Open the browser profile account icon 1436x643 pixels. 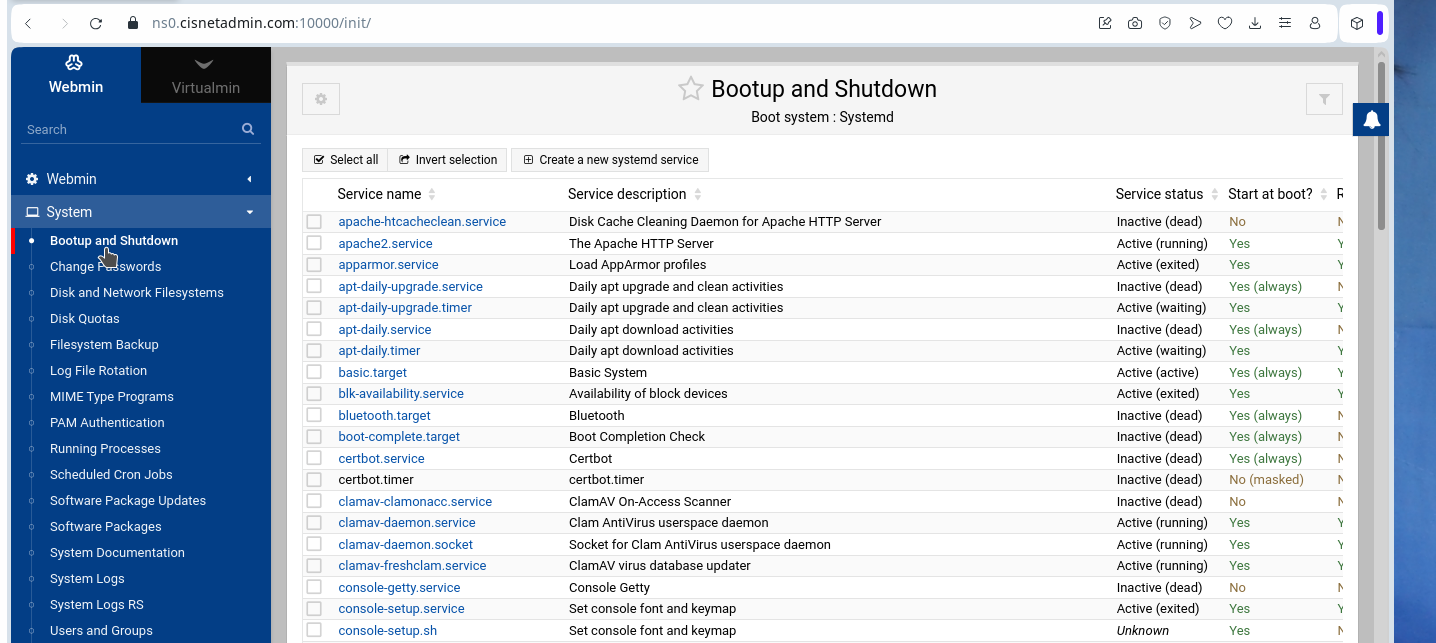(1315, 23)
